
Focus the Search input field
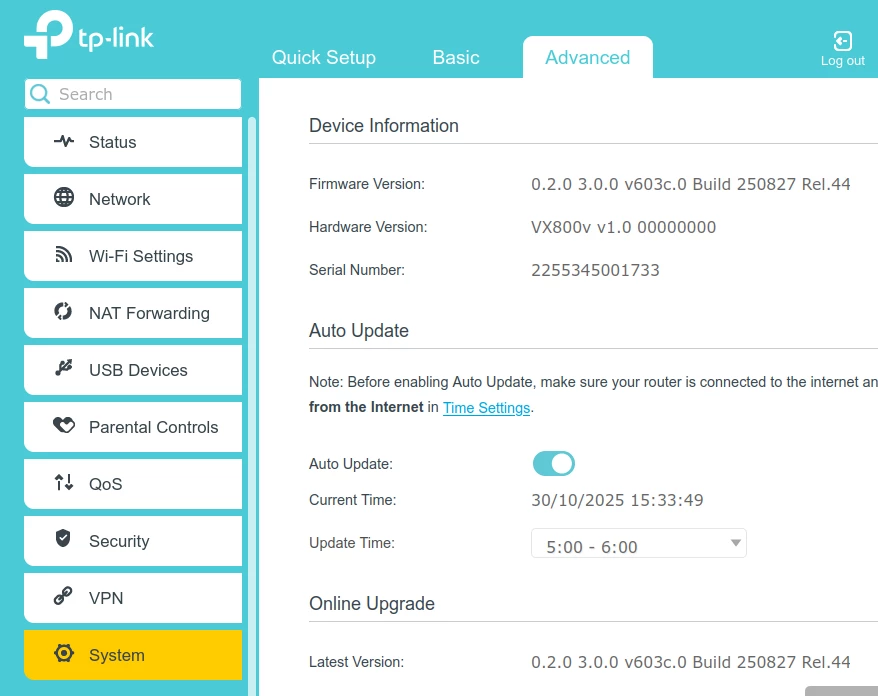[133, 94]
